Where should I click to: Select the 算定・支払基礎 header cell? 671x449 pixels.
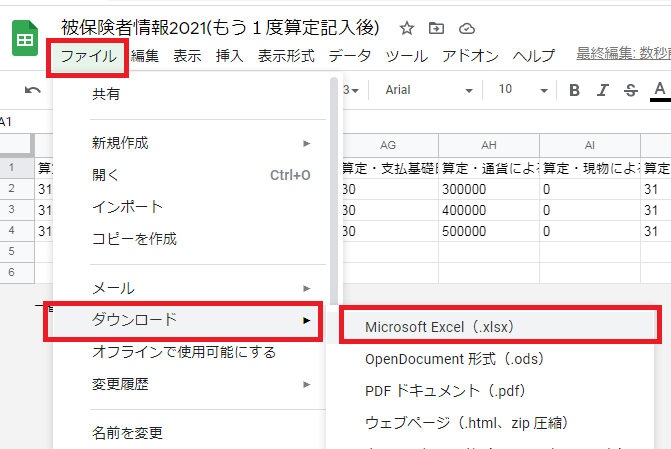click(390, 168)
